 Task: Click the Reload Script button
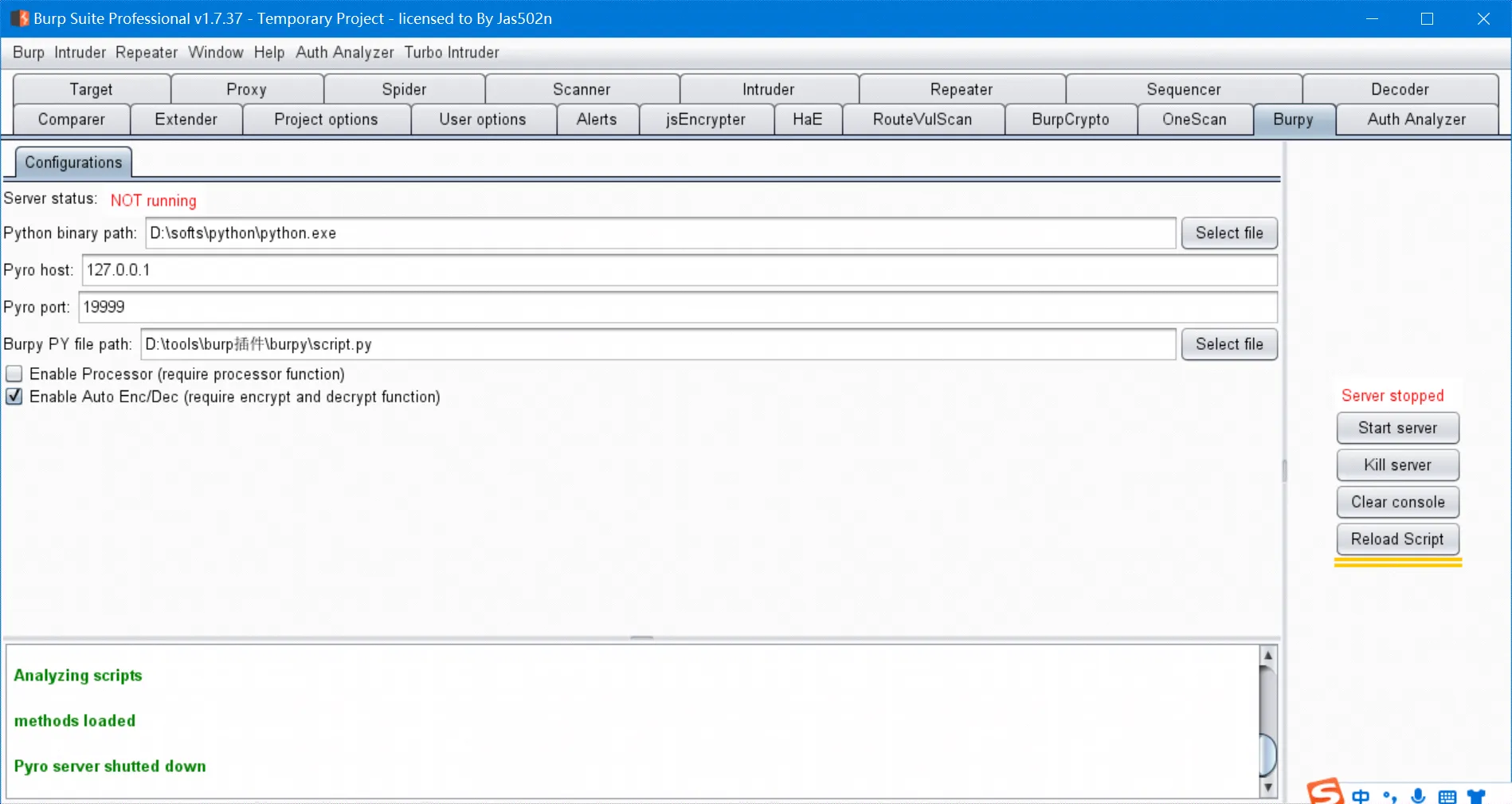1397,539
